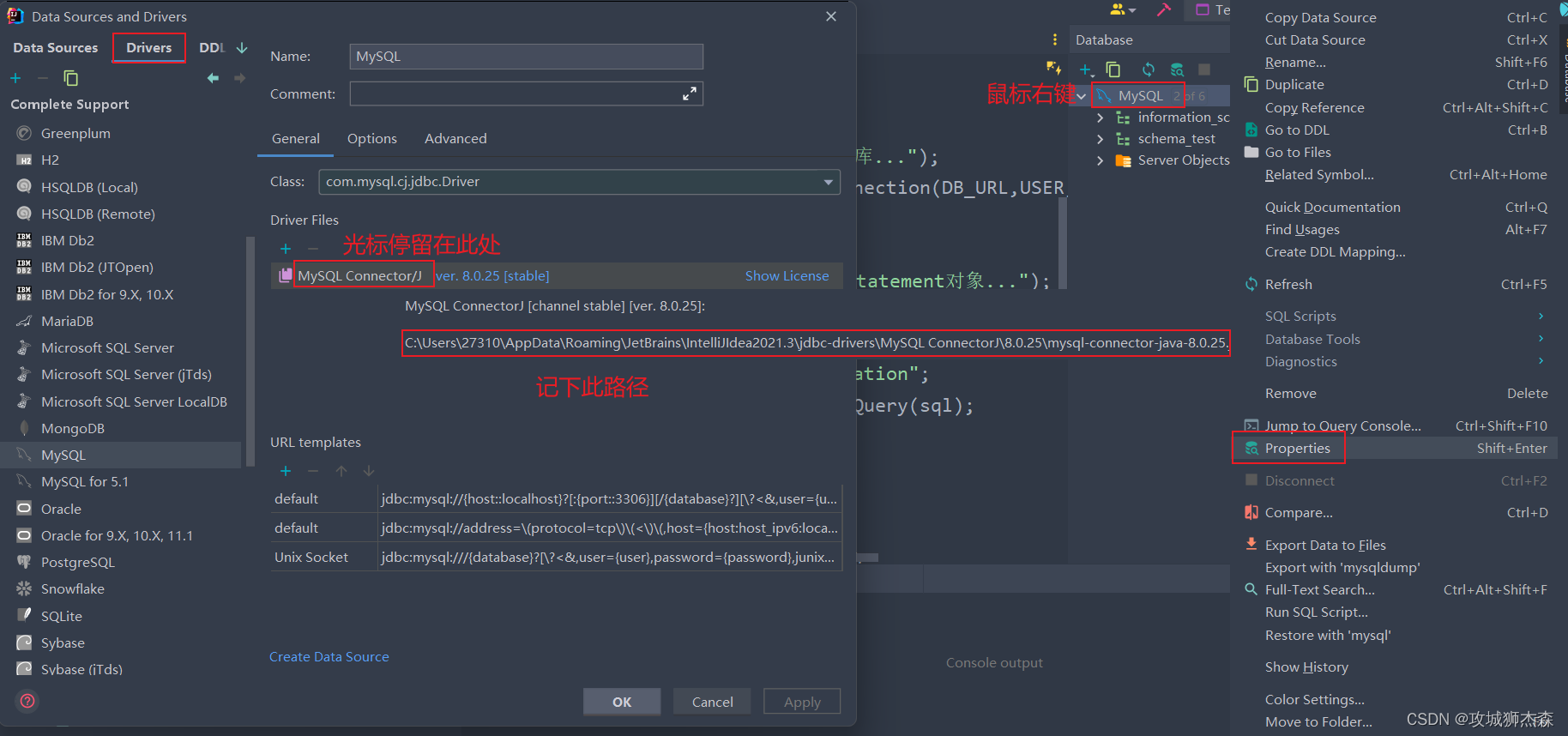The width and height of the screenshot is (1568, 736).
Task: Click the back arrow in the dialog toolbar
Action: pyautogui.click(x=213, y=78)
